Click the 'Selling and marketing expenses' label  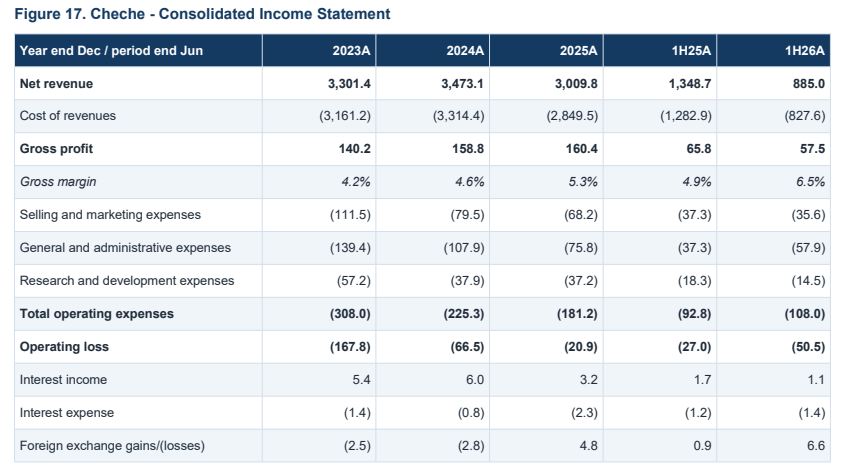pyautogui.click(x=110, y=215)
